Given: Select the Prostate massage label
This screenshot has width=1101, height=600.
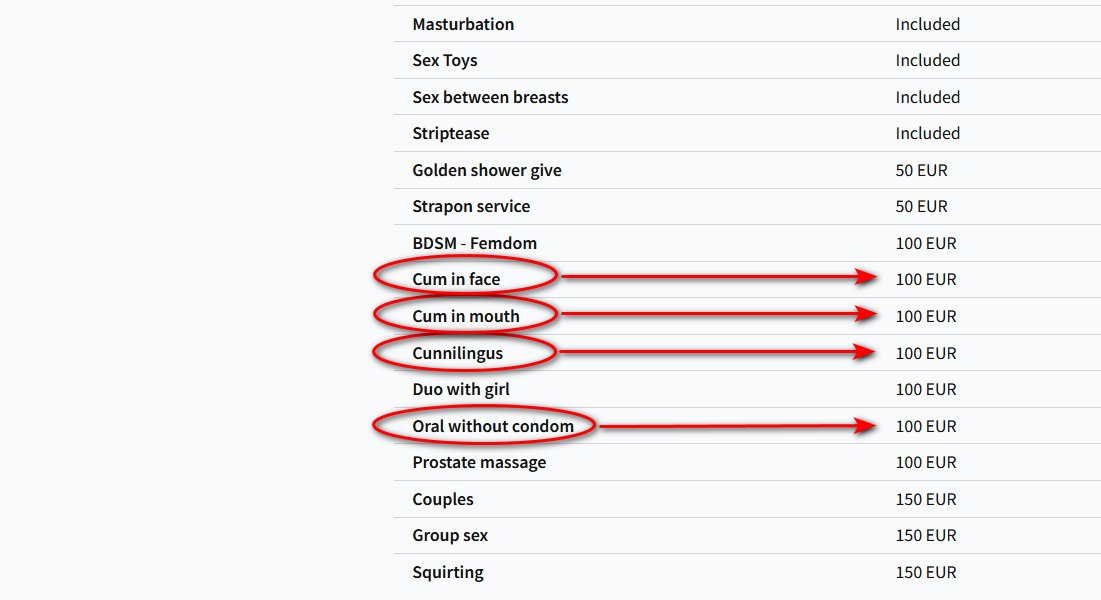Looking at the screenshot, I should coord(479,462).
